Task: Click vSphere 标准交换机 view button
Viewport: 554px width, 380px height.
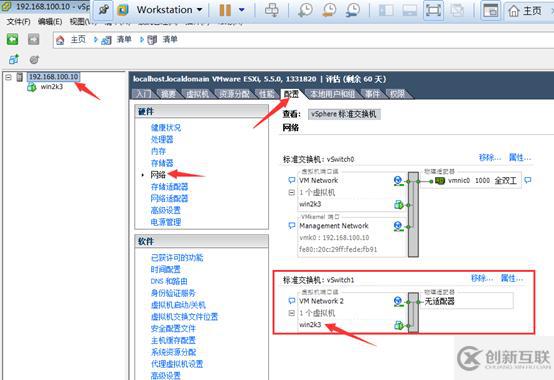Action: tap(344, 114)
